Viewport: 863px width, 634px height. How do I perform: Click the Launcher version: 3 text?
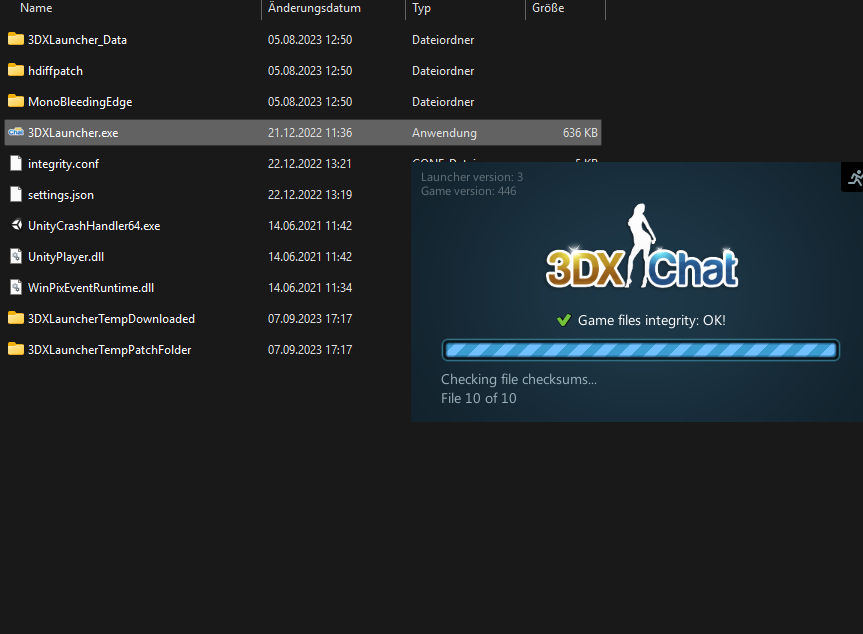[472, 177]
